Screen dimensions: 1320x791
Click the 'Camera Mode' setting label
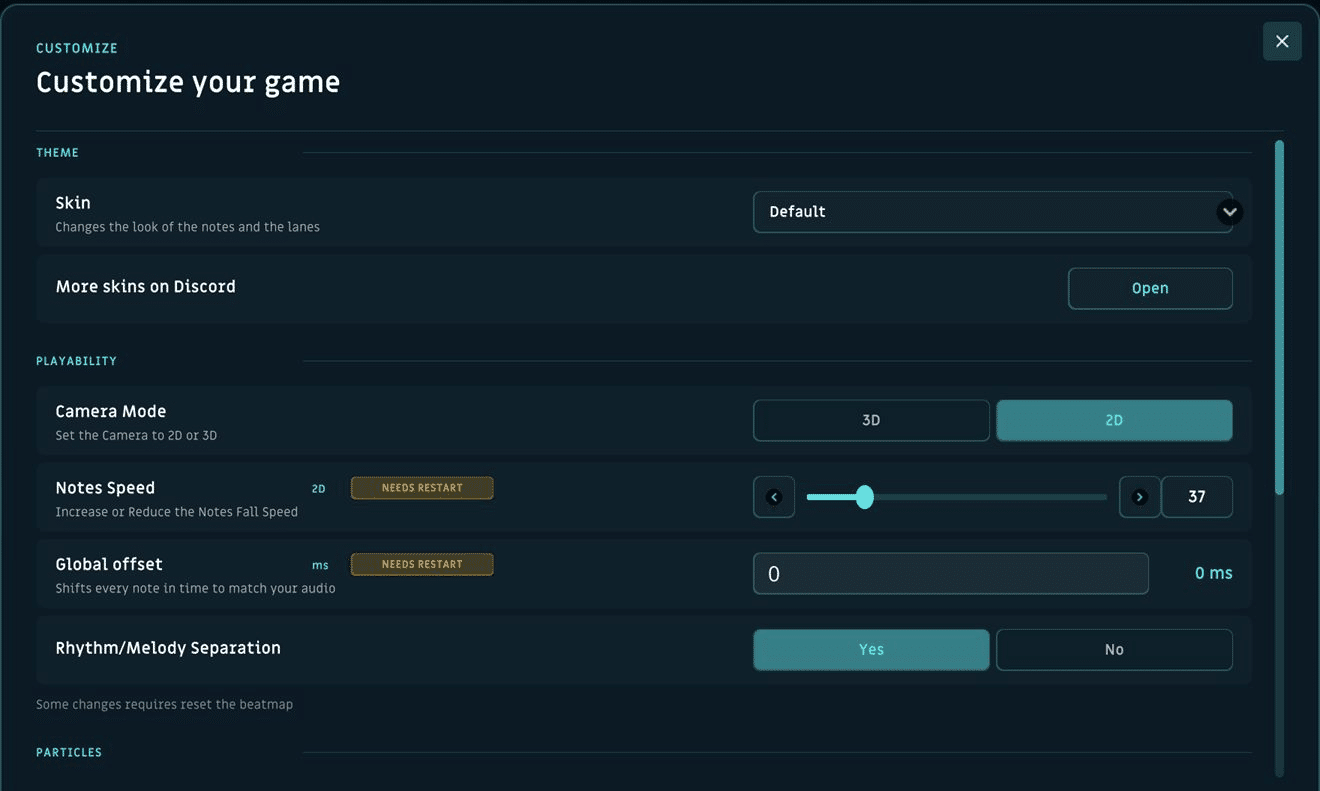(111, 411)
